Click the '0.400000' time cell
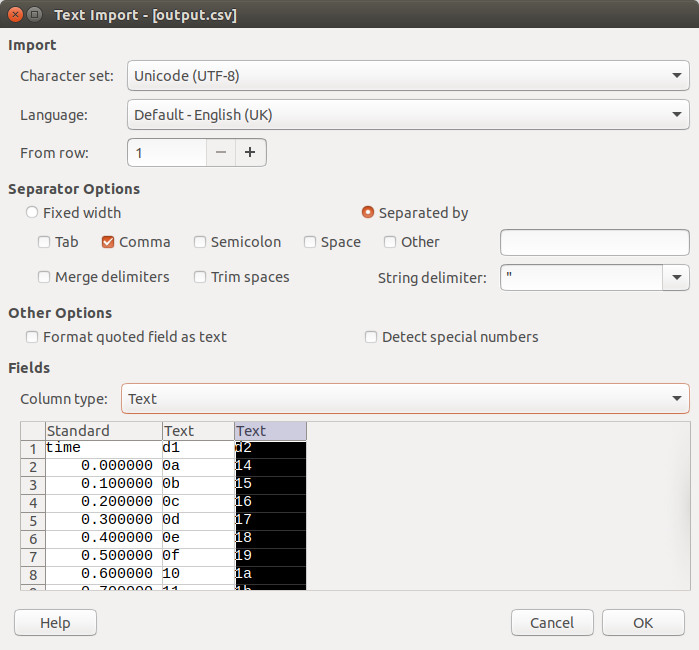Screen dimensions: 699x650 [x=104, y=538]
